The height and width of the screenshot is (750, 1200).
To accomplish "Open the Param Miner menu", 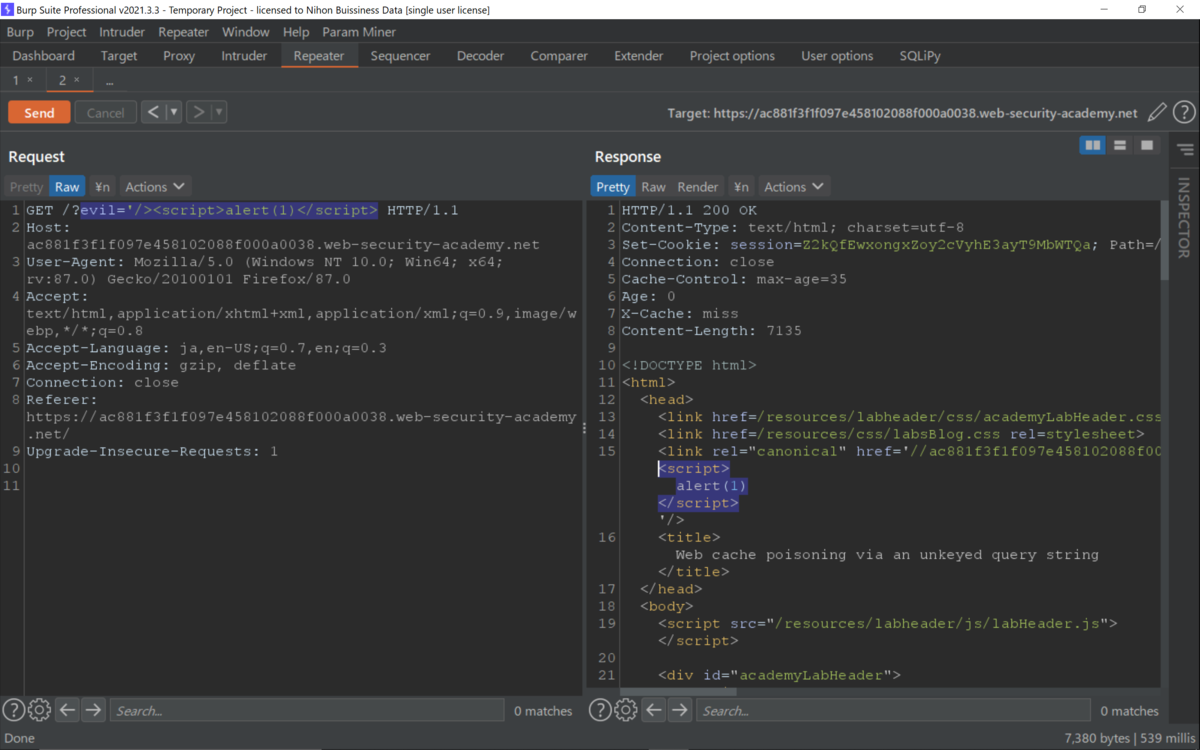I will tap(359, 32).
